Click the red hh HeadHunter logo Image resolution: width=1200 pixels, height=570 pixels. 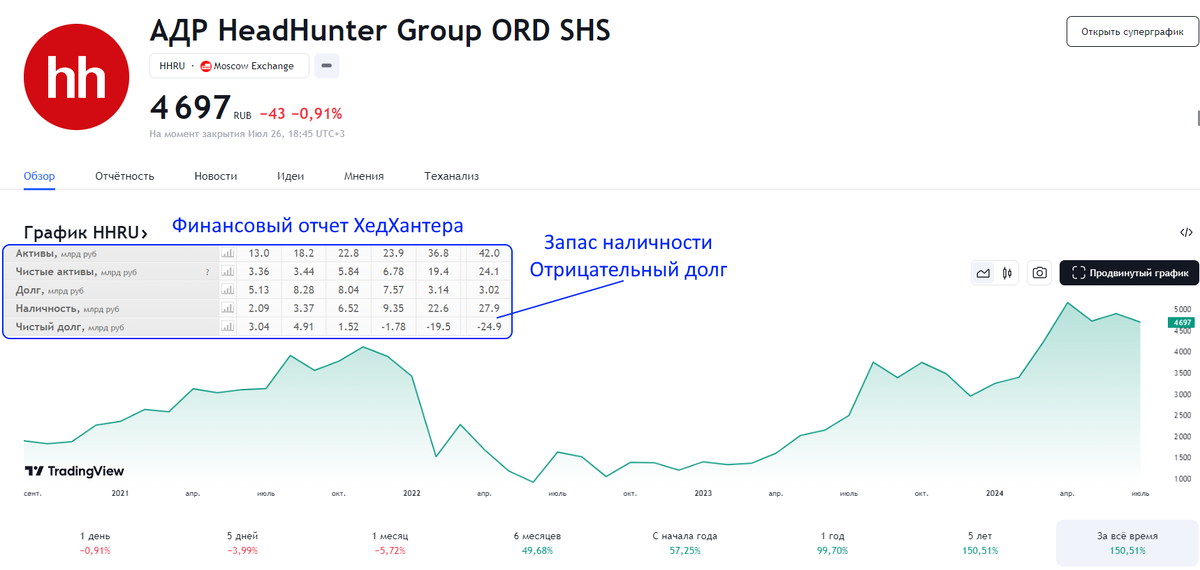pos(78,77)
